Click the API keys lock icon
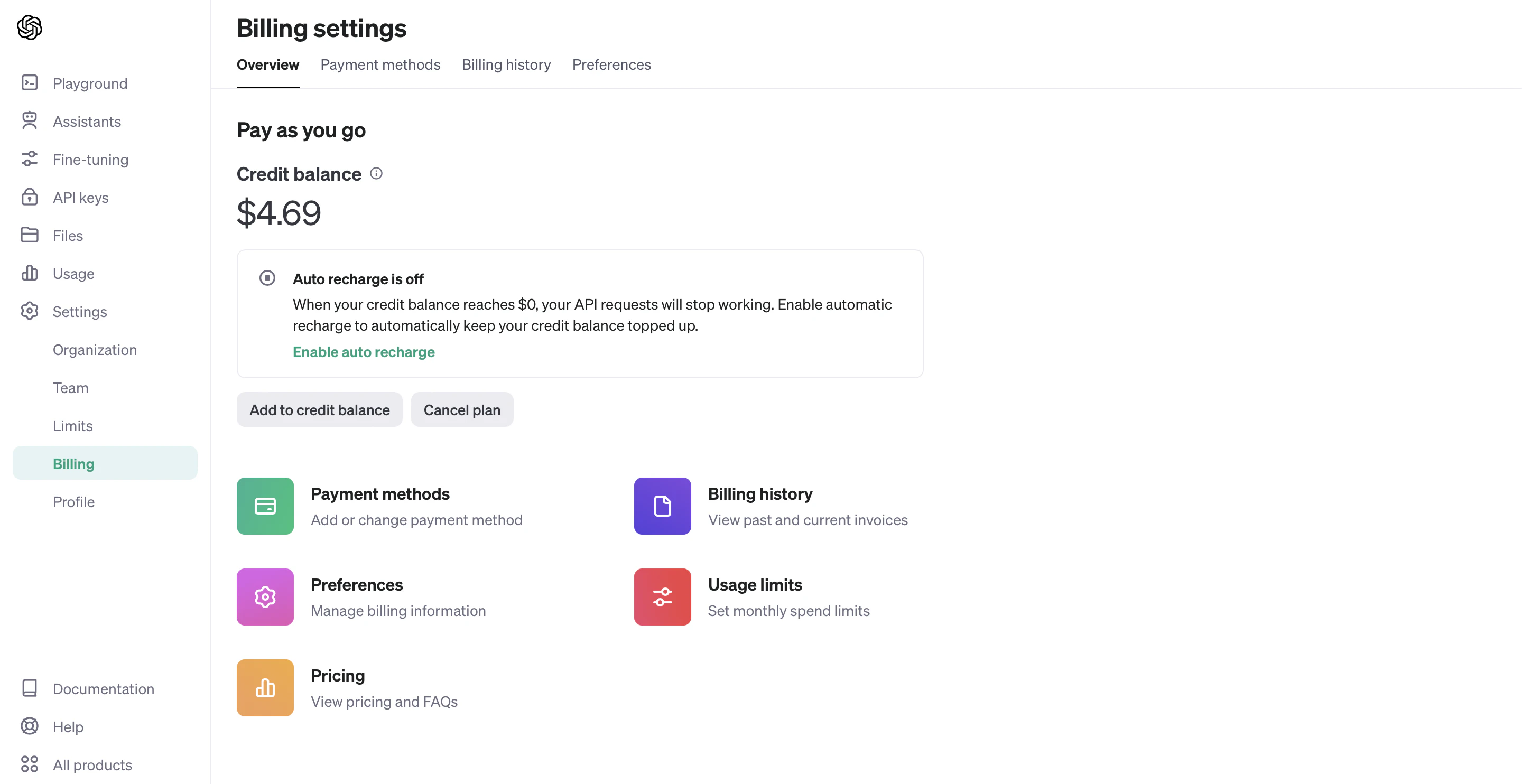 point(30,197)
